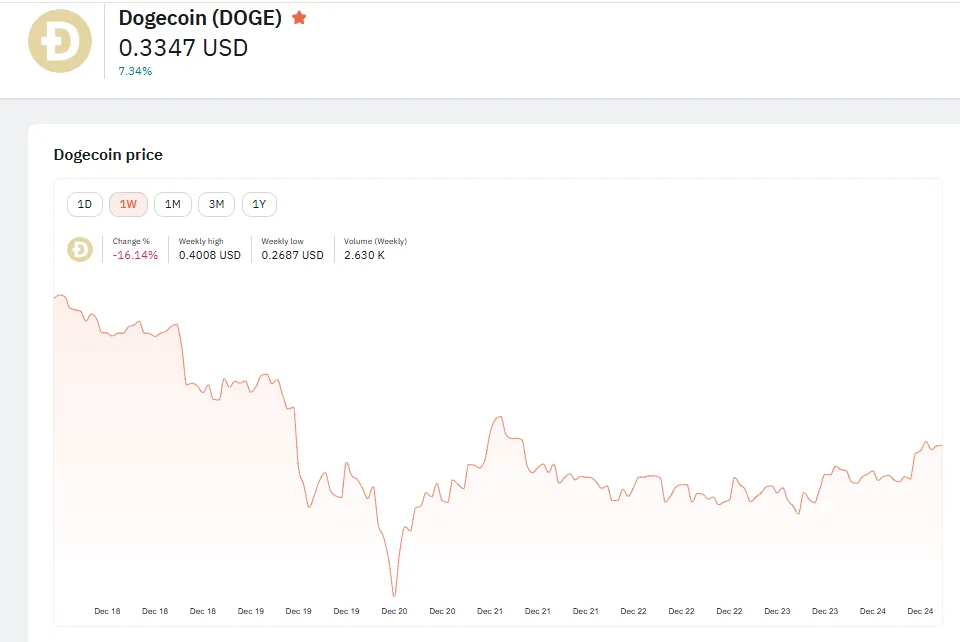This screenshot has width=960, height=642.
Task: Click the first Dec 18 axis label
Action: coord(107,611)
